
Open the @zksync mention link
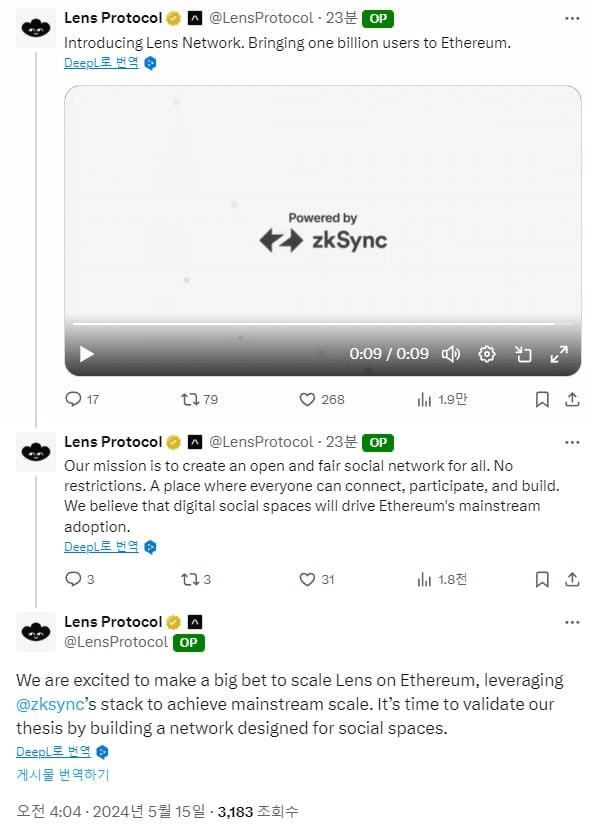(x=50, y=705)
